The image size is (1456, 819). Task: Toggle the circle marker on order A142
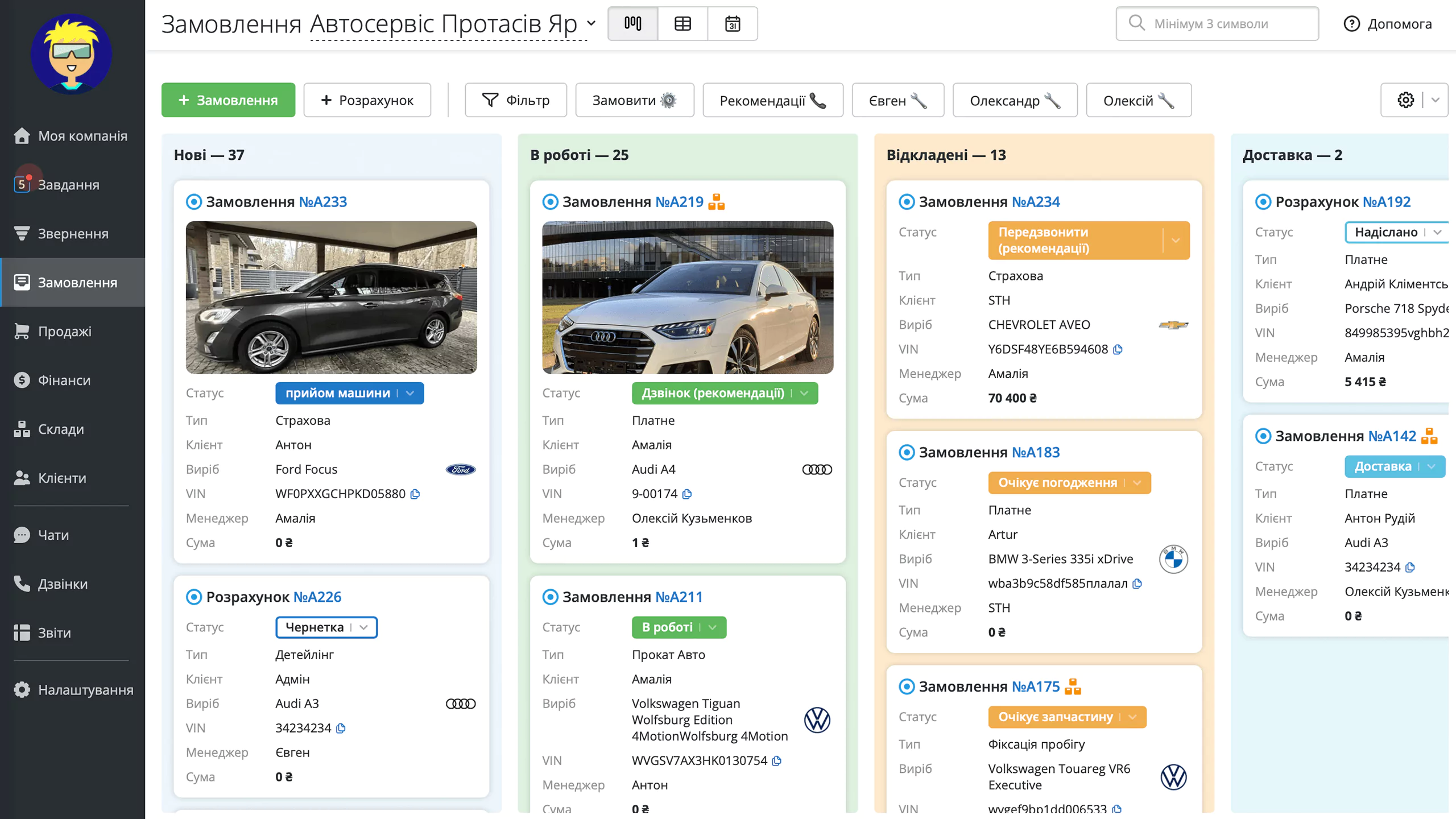coord(1263,436)
